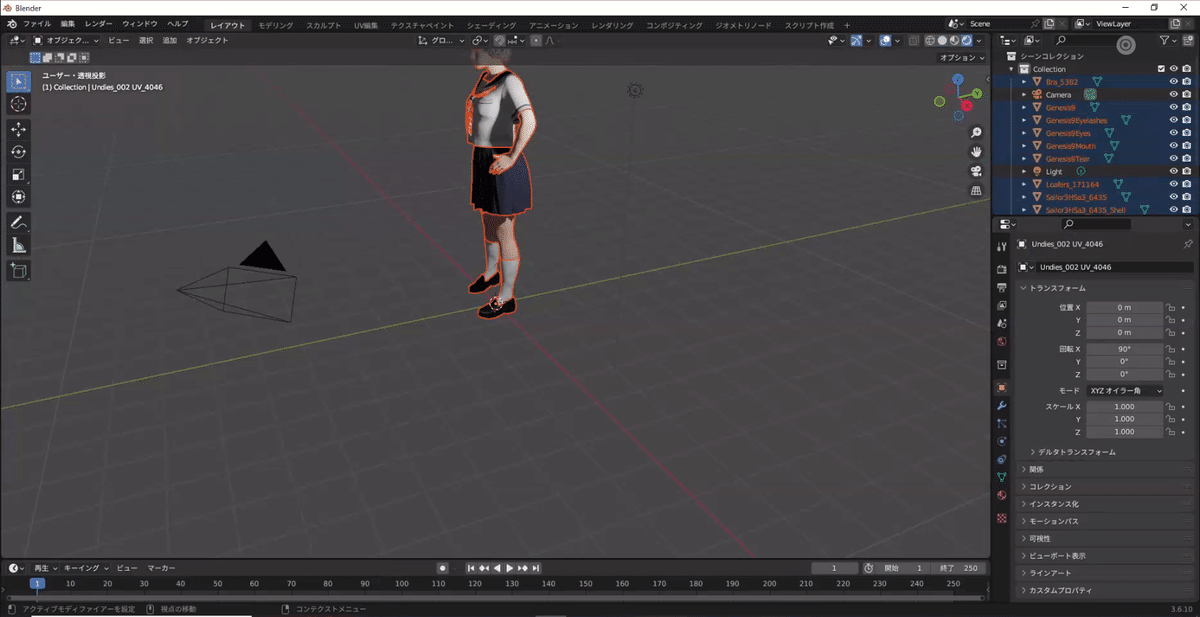
Task: Select rendered viewport shading sphere
Action: (967, 40)
